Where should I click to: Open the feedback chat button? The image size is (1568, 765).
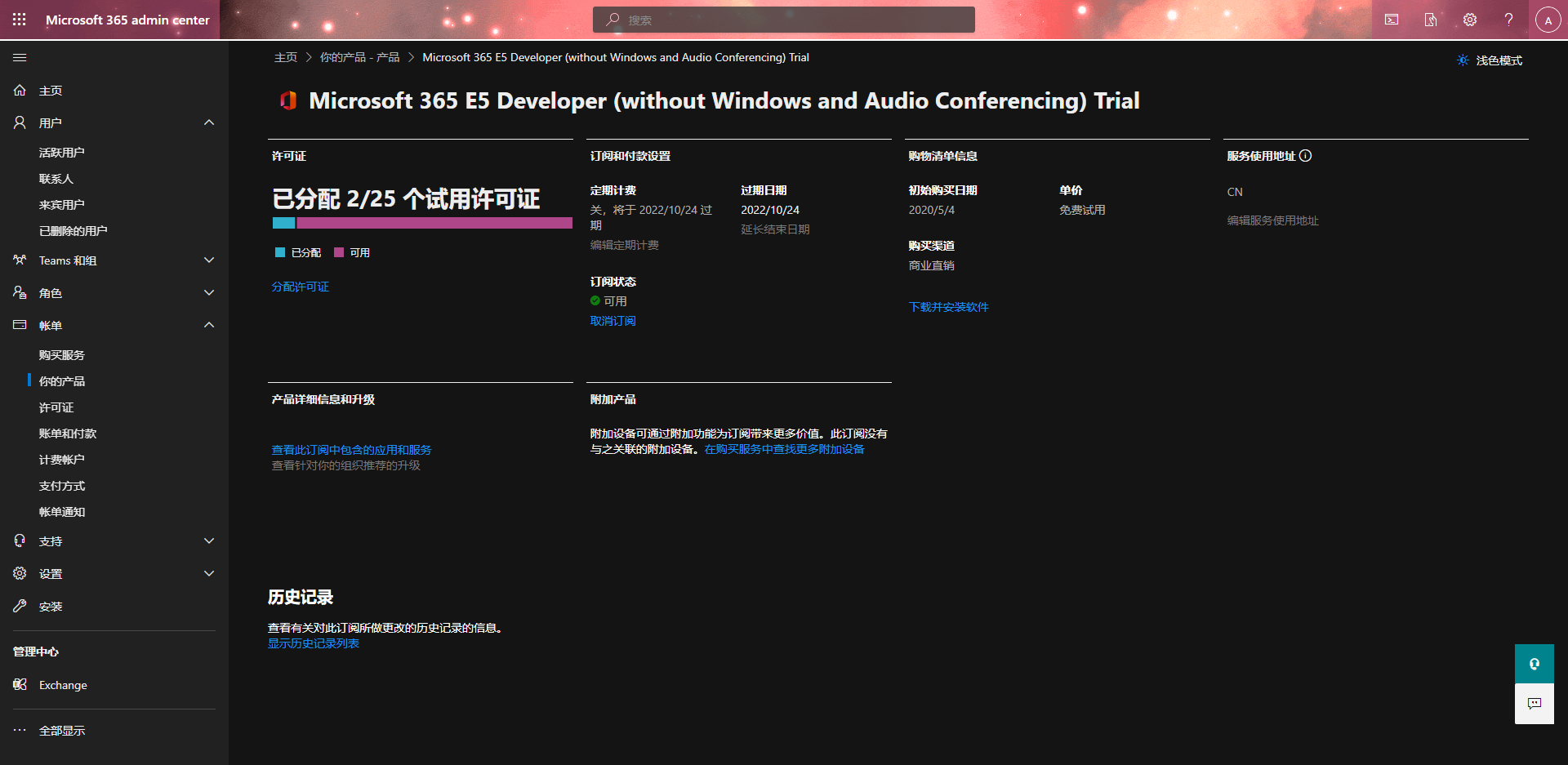click(1535, 704)
